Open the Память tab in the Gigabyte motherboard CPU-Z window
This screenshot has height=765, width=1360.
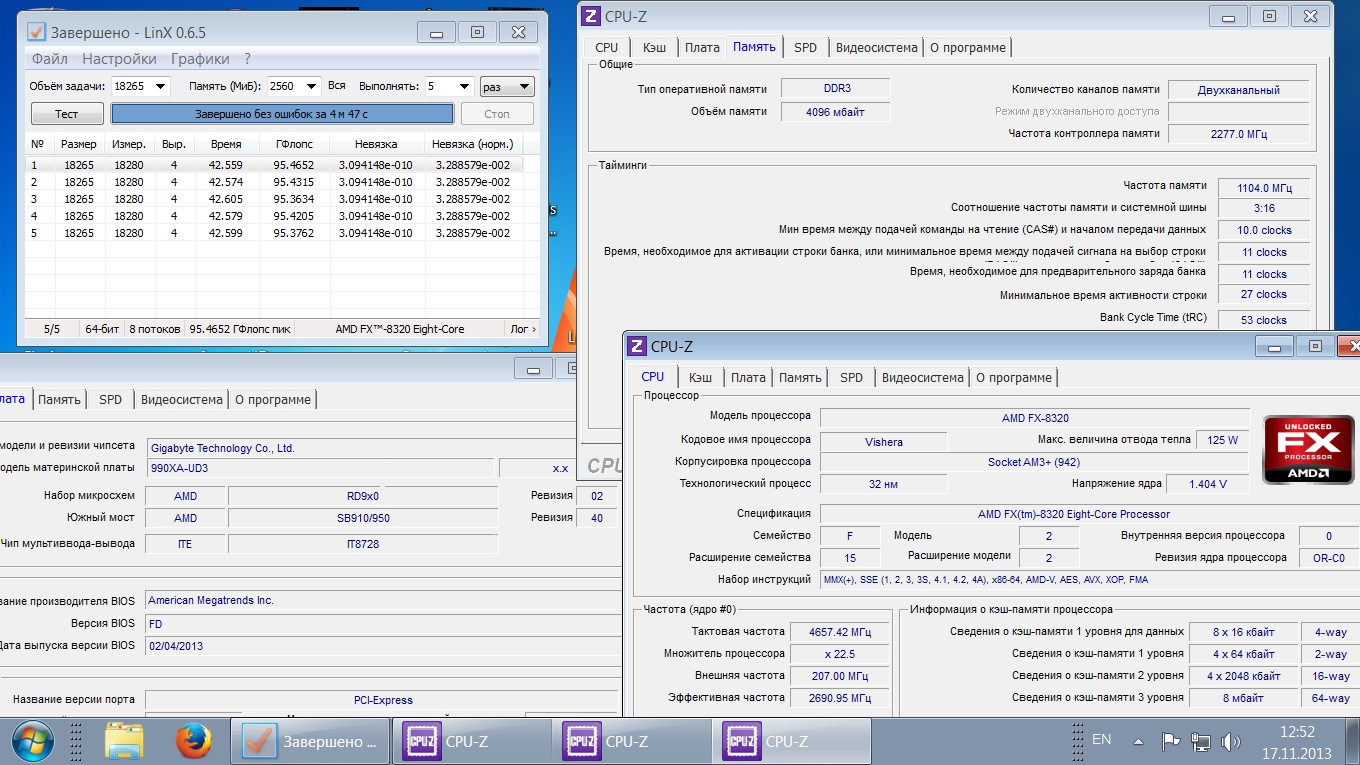coord(59,399)
